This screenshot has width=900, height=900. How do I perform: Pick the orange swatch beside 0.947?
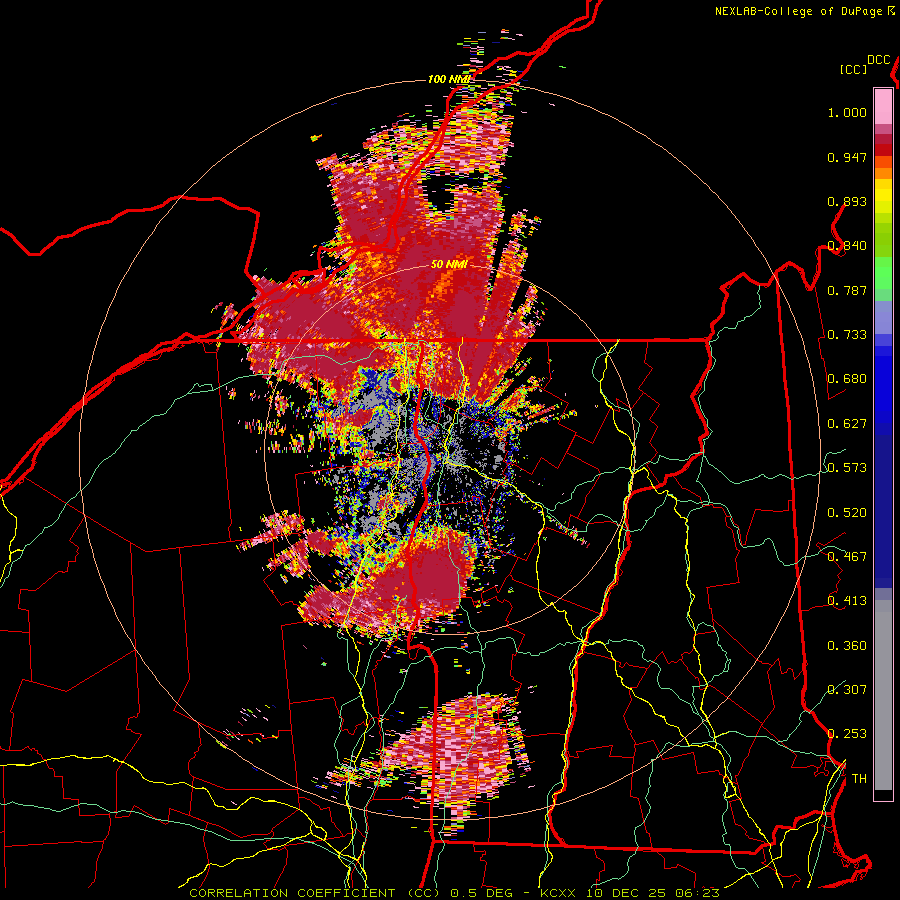click(x=883, y=162)
